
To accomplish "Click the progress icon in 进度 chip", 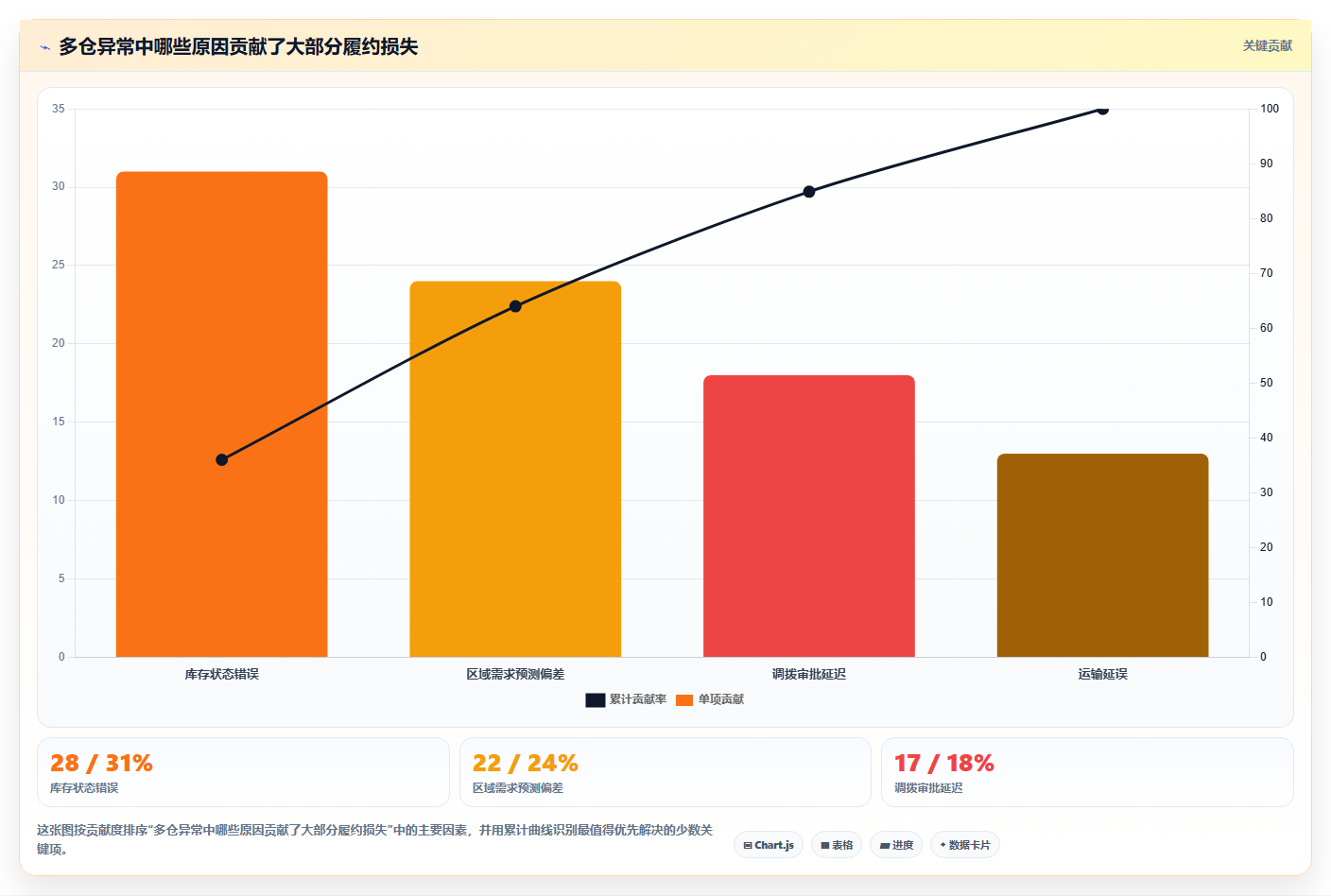I will click(x=885, y=846).
